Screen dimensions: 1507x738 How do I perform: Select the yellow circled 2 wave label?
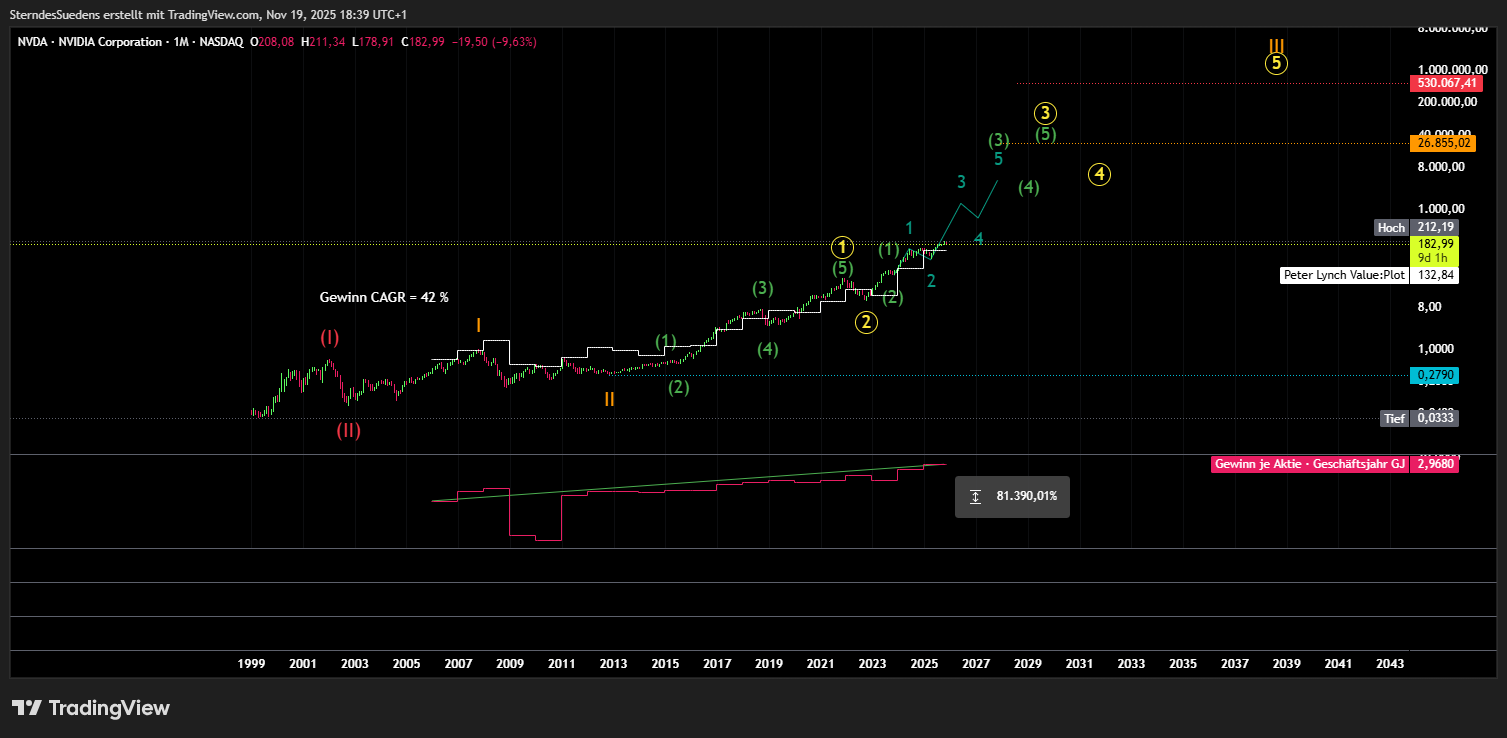[x=866, y=321]
